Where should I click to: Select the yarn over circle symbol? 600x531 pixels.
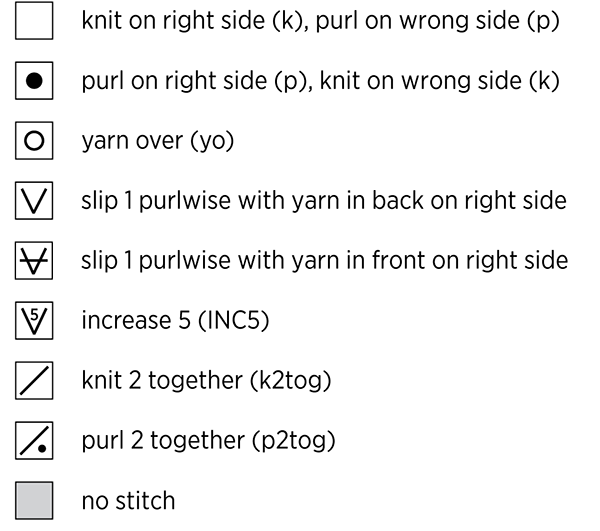(x=34, y=141)
